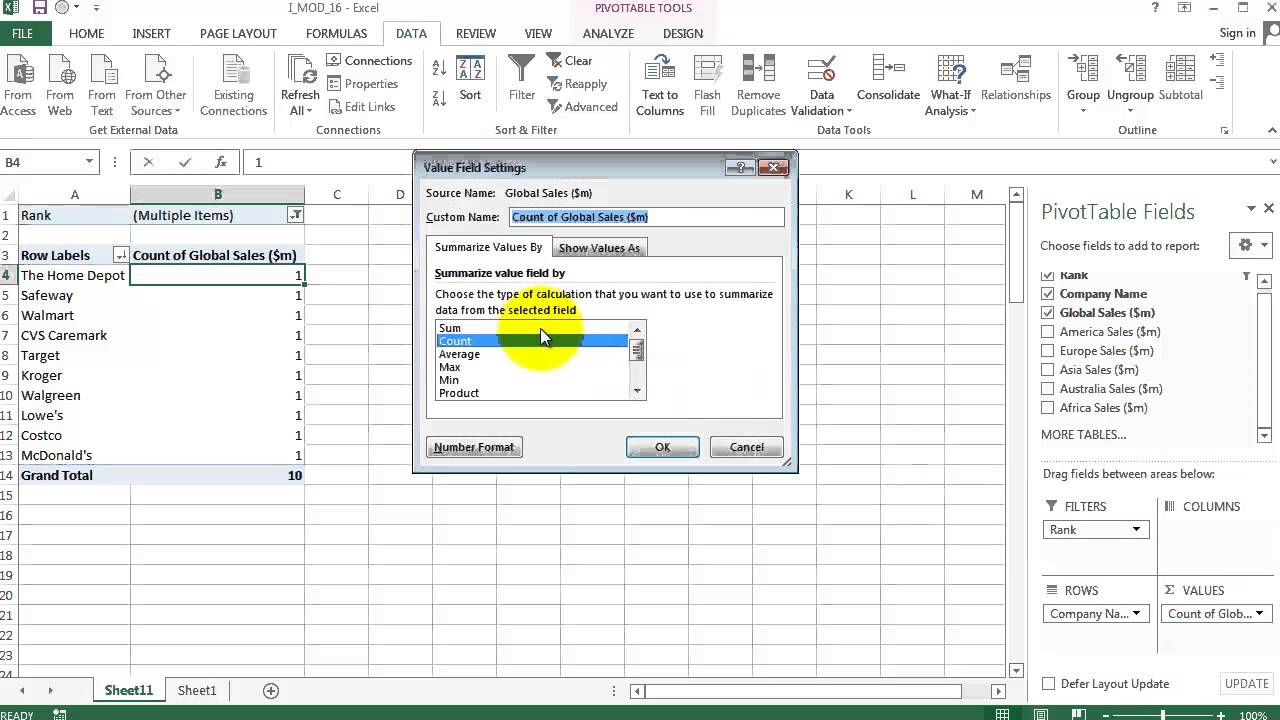Expand the What-If Analysis menu
Viewport: 1280px width, 720px height.
950,103
